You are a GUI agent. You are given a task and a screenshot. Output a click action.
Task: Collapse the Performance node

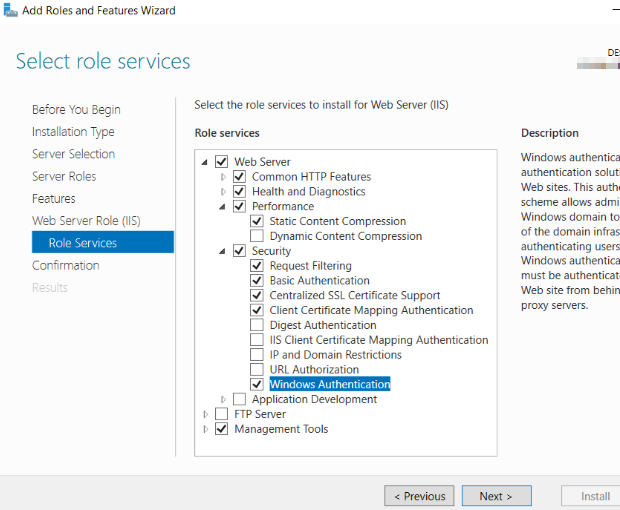coord(223,207)
